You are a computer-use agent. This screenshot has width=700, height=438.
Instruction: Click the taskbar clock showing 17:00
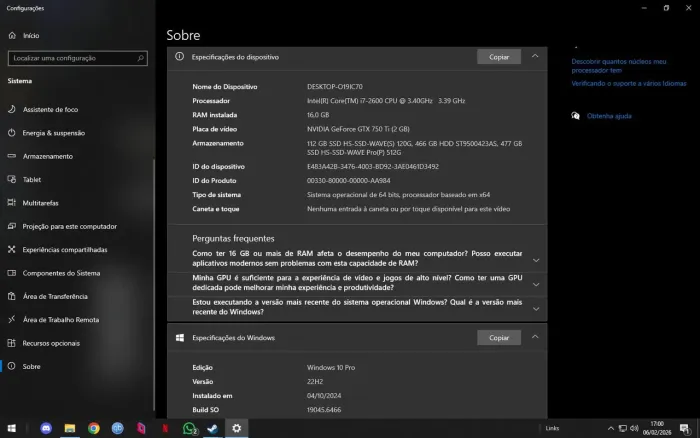pyautogui.click(x=657, y=428)
